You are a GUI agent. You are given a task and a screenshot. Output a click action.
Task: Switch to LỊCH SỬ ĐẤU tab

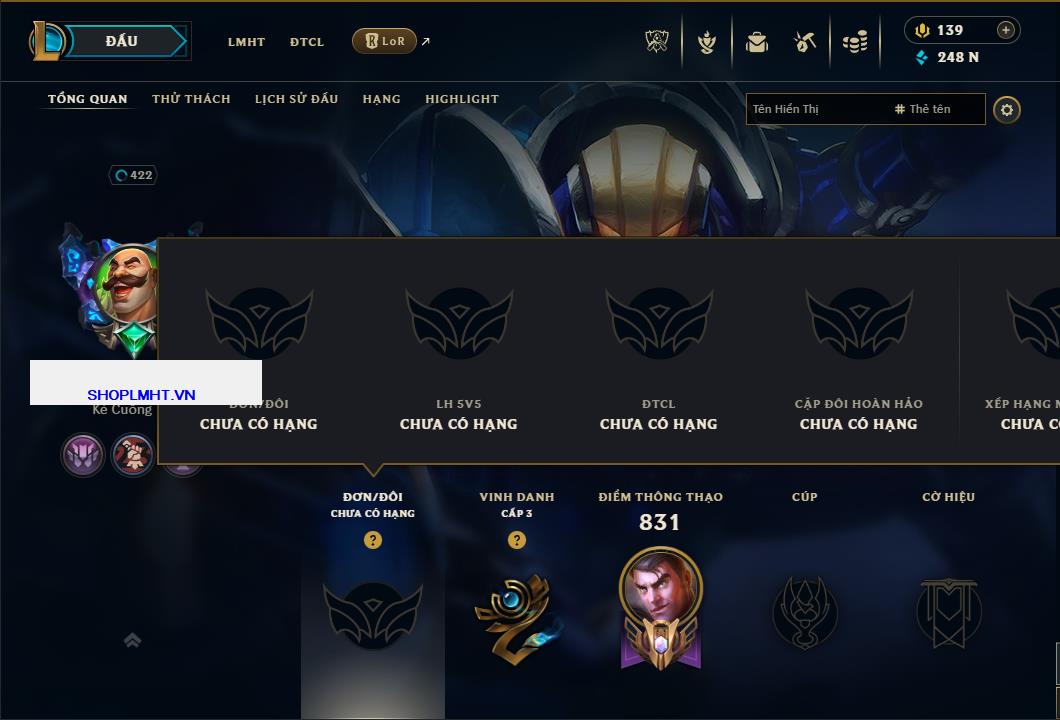(296, 99)
